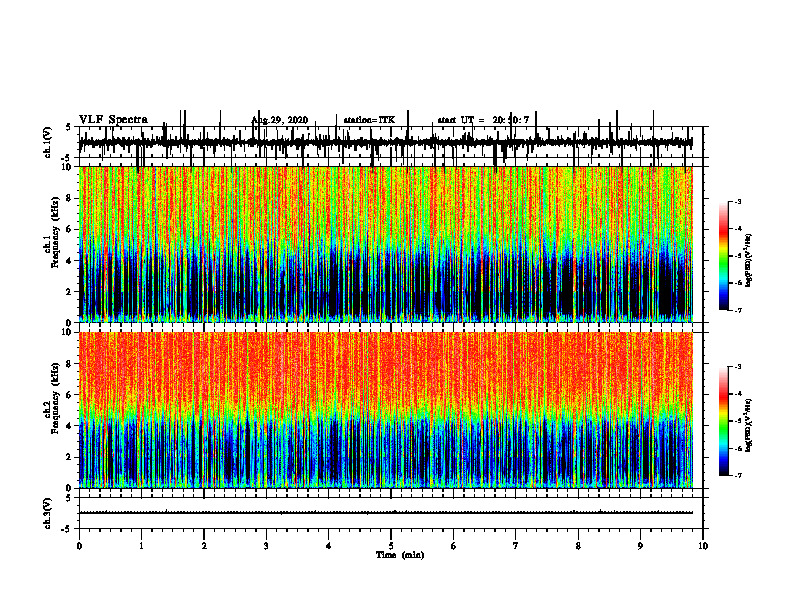Viewport: 792px width, 612px height.
Task: Select the 'start UT = 20:50: 7' label
Action: [483, 120]
